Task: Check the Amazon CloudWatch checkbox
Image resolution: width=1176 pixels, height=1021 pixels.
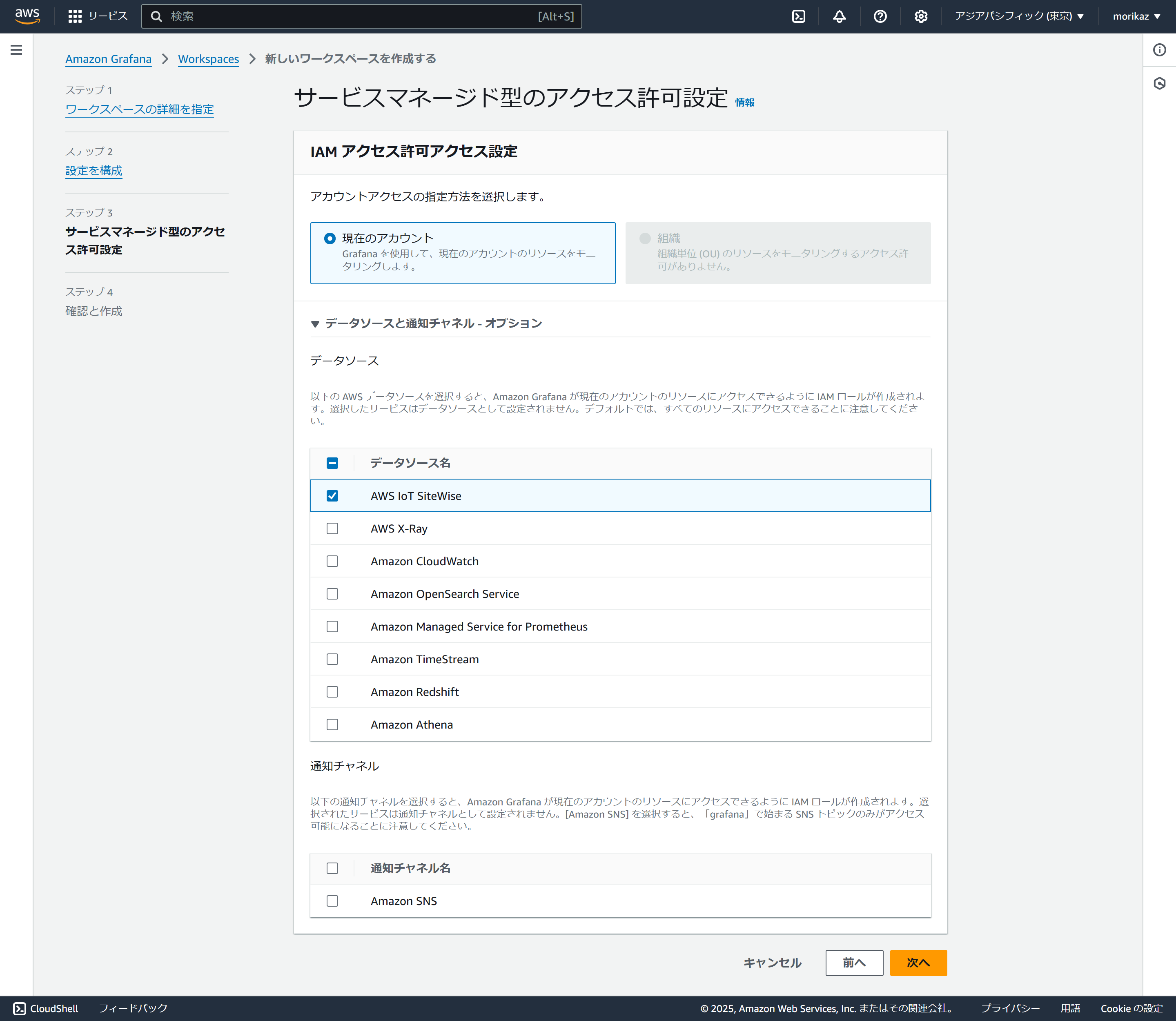Action: click(332, 561)
